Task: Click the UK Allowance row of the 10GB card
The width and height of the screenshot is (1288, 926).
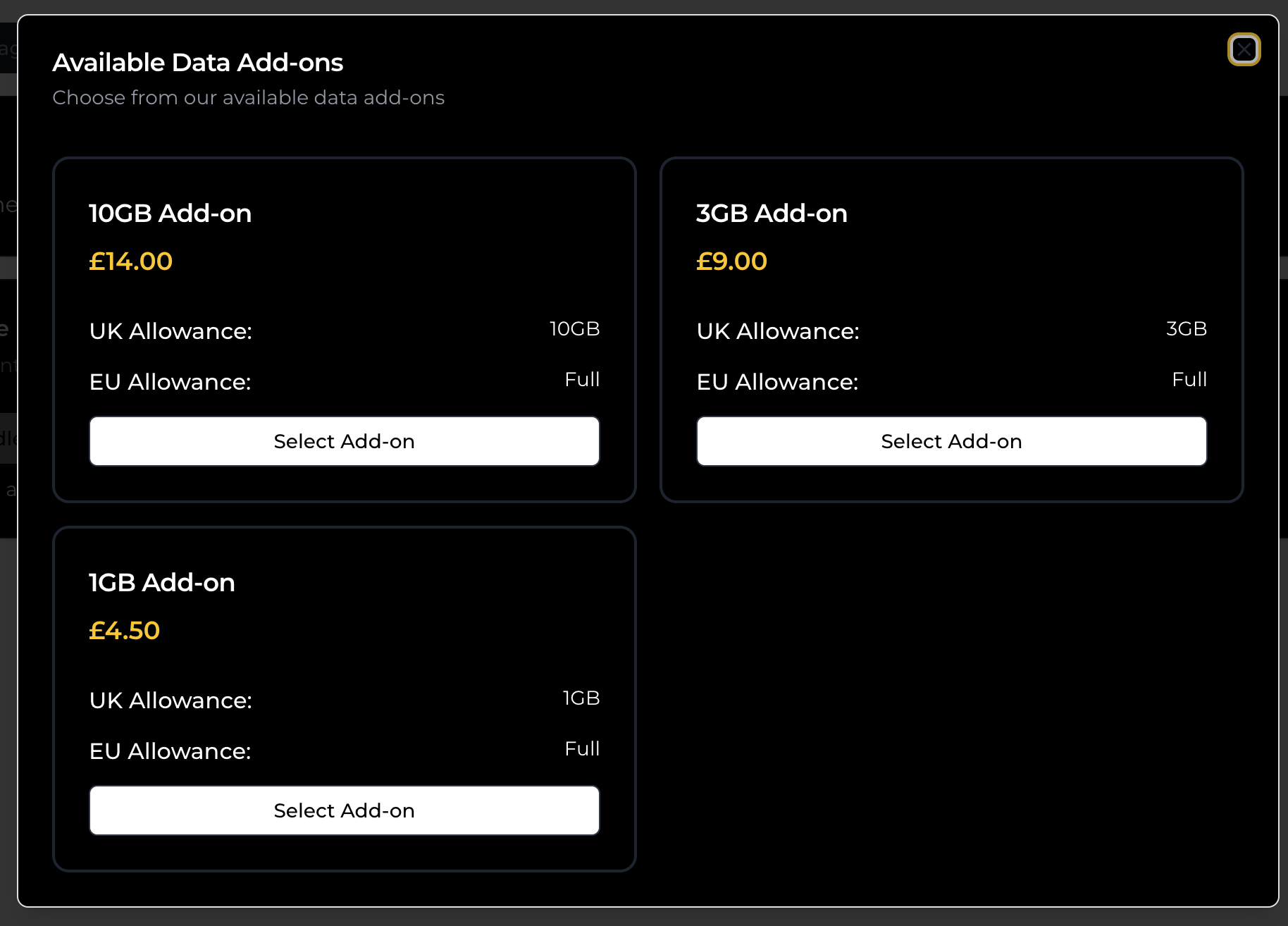Action: pos(171,331)
